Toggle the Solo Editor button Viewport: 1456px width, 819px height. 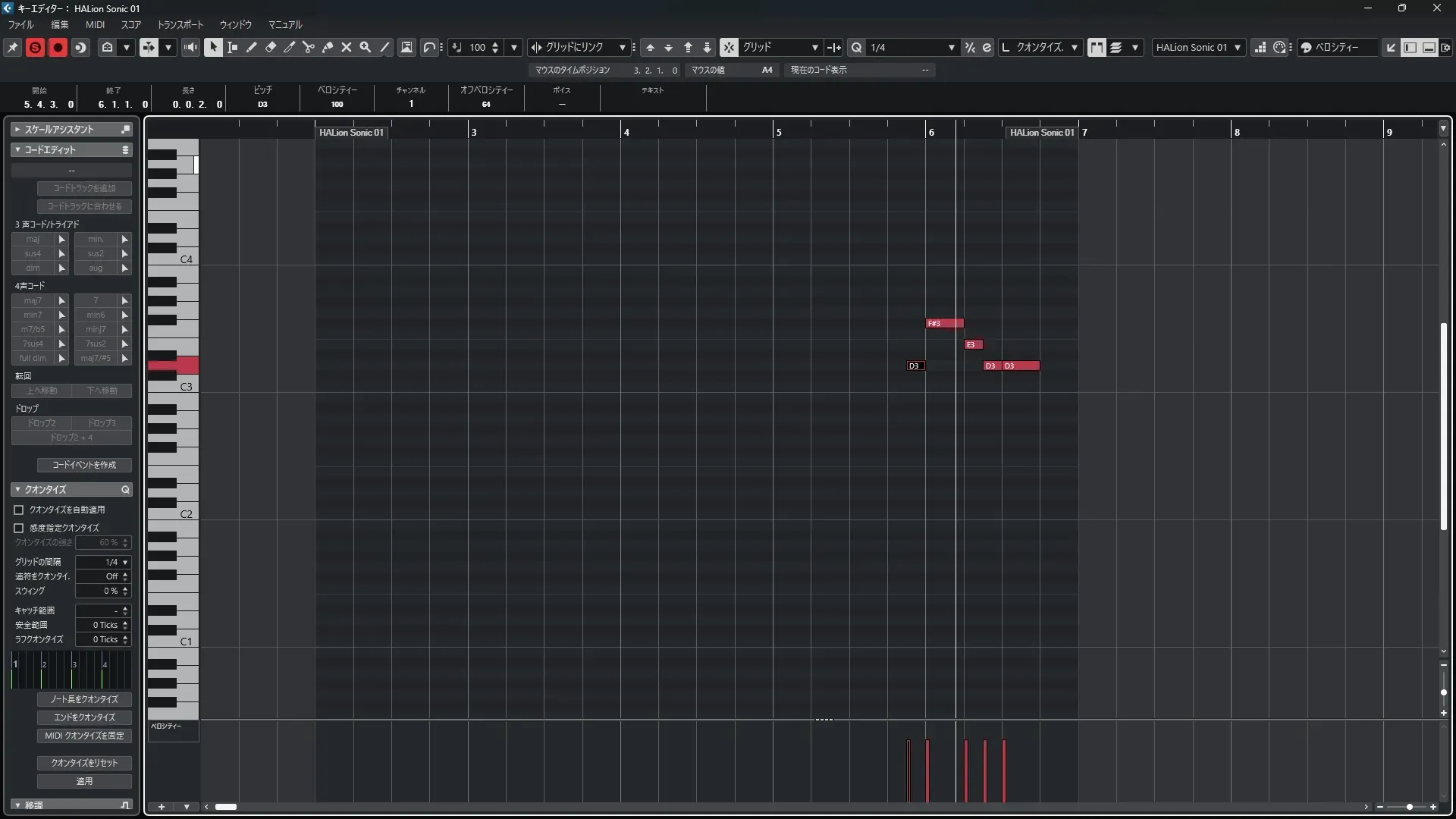pyautogui.click(x=35, y=47)
